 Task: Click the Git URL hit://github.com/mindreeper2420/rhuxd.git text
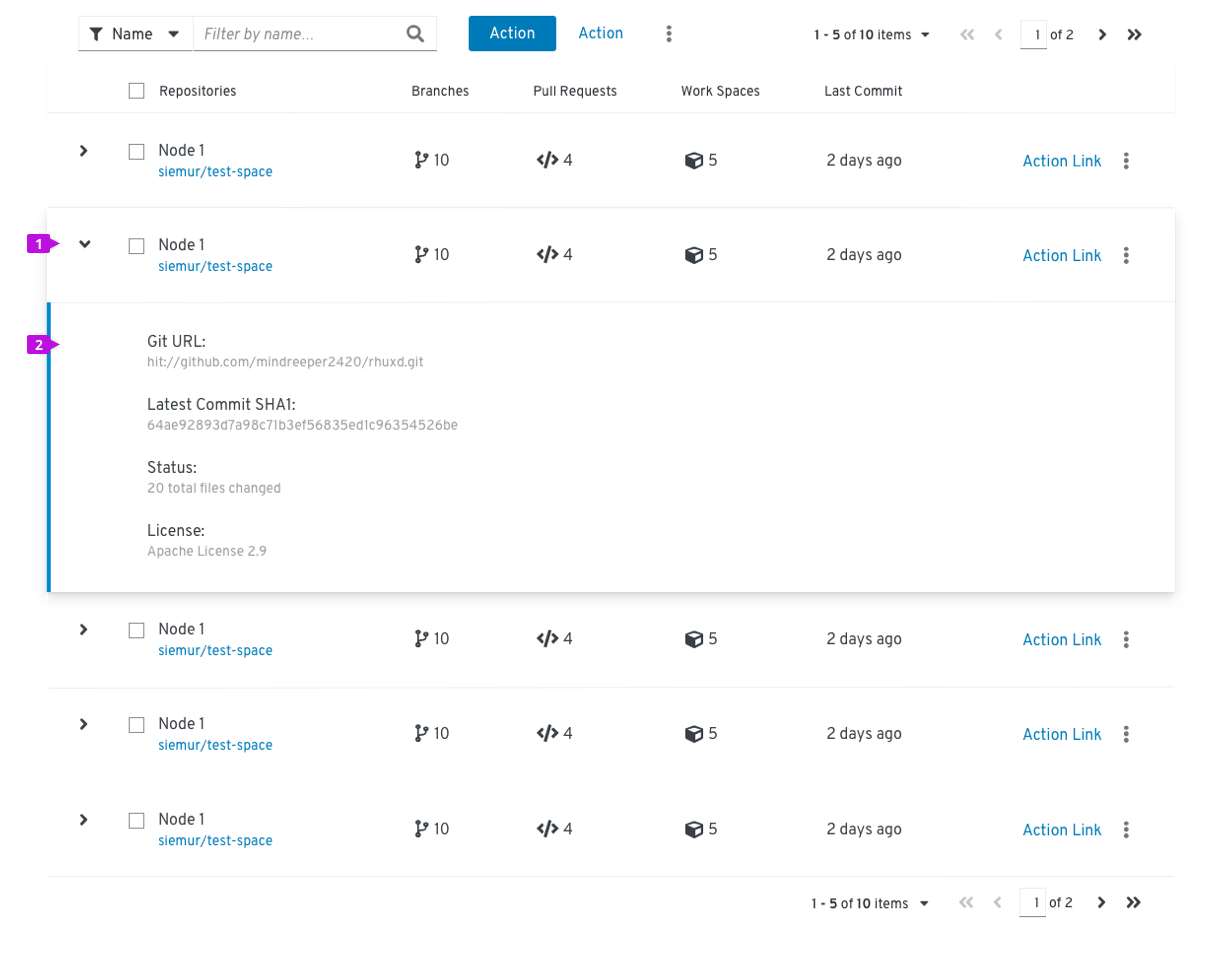(285, 363)
